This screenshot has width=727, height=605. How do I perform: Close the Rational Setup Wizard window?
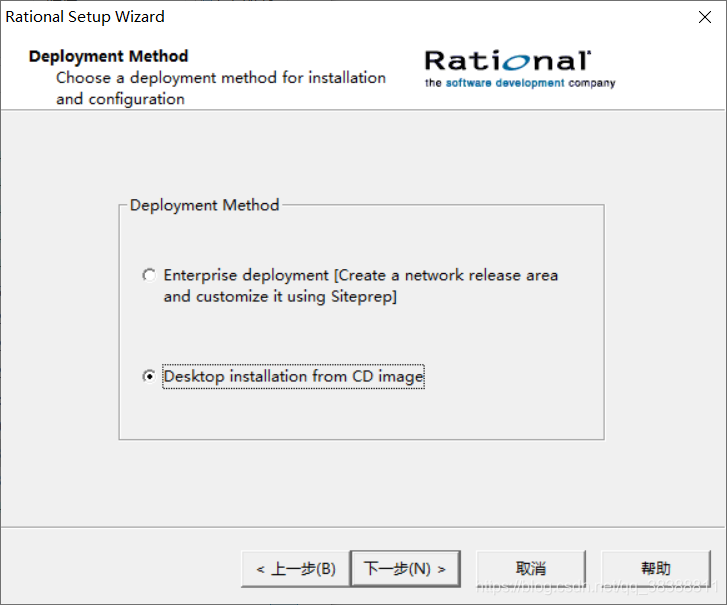(x=705, y=17)
